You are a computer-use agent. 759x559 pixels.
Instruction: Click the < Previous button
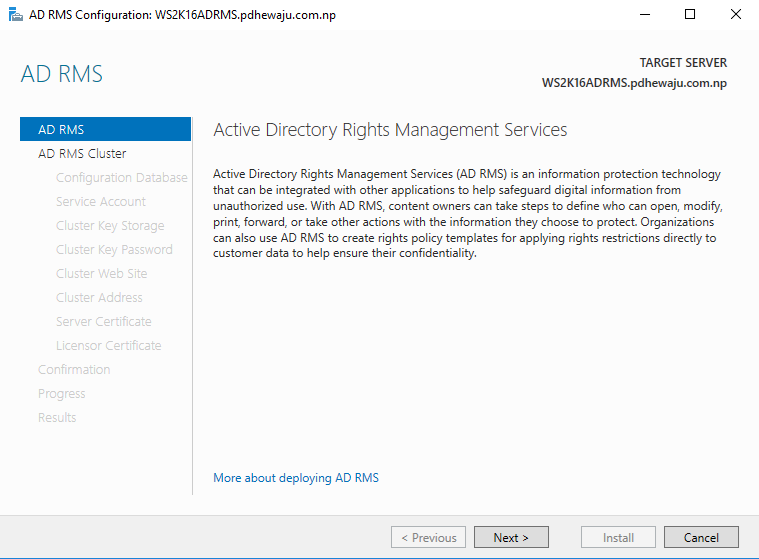[428, 537]
